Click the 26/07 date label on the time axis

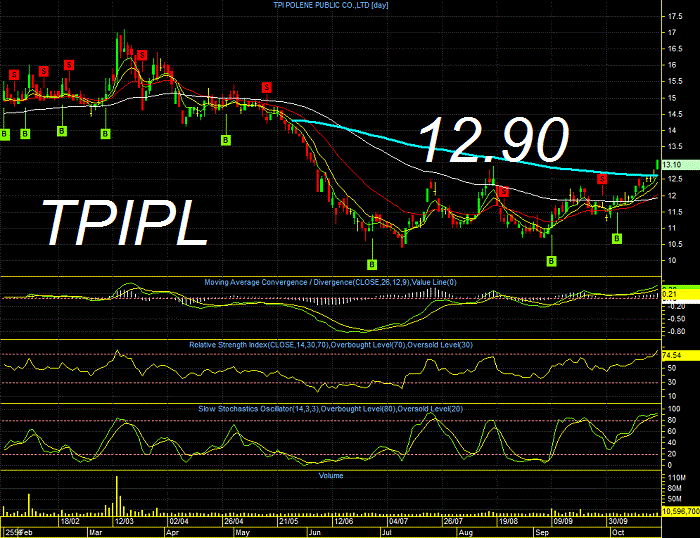[x=453, y=521]
